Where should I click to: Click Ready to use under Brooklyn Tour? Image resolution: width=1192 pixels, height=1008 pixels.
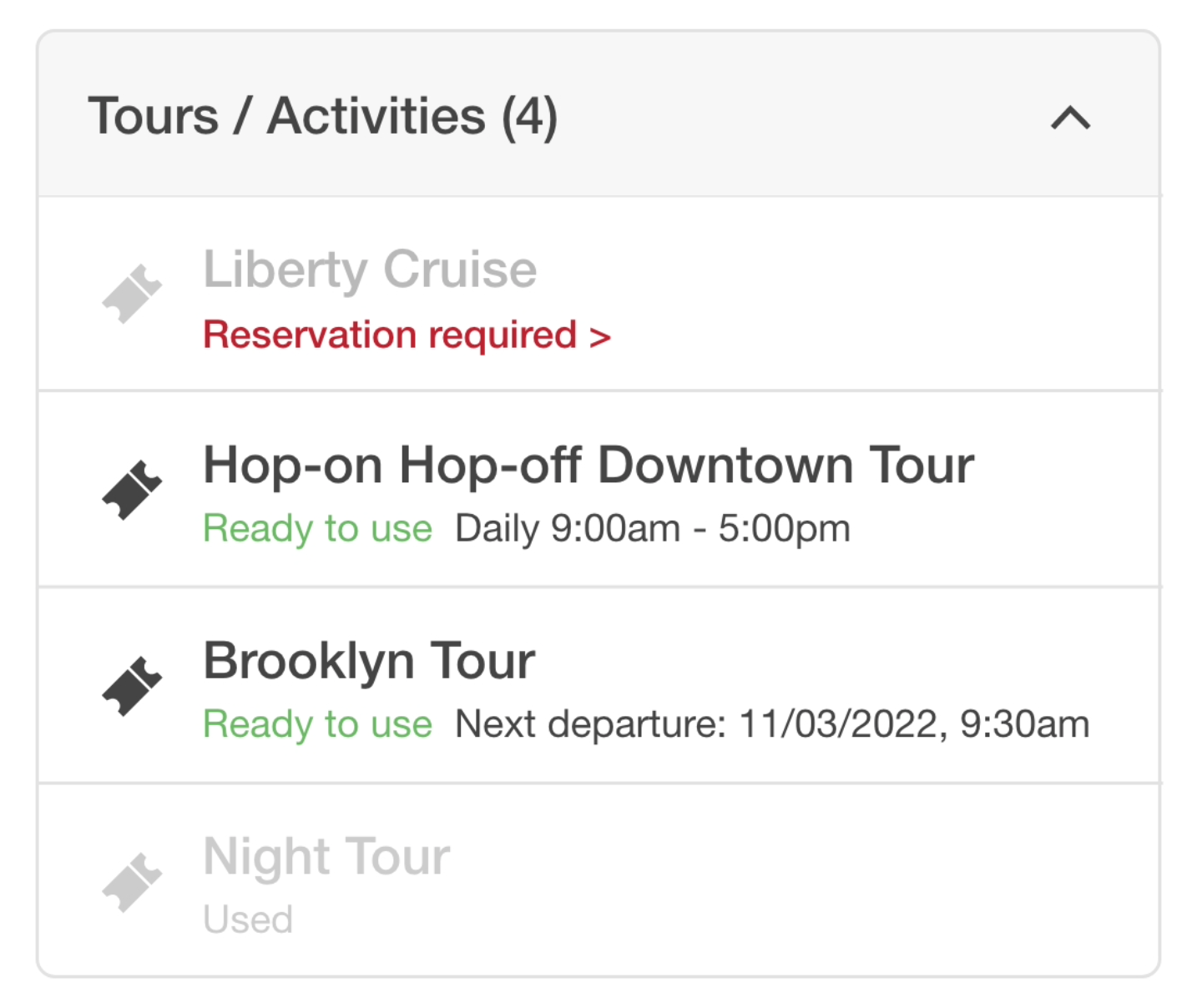(318, 724)
